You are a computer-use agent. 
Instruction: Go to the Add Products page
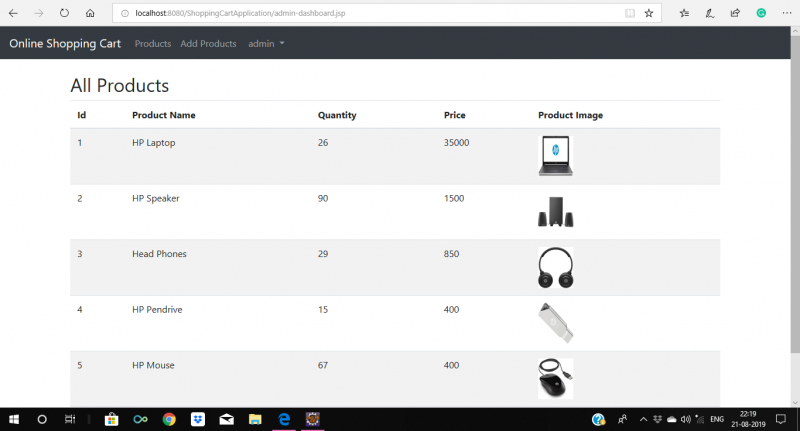click(208, 44)
